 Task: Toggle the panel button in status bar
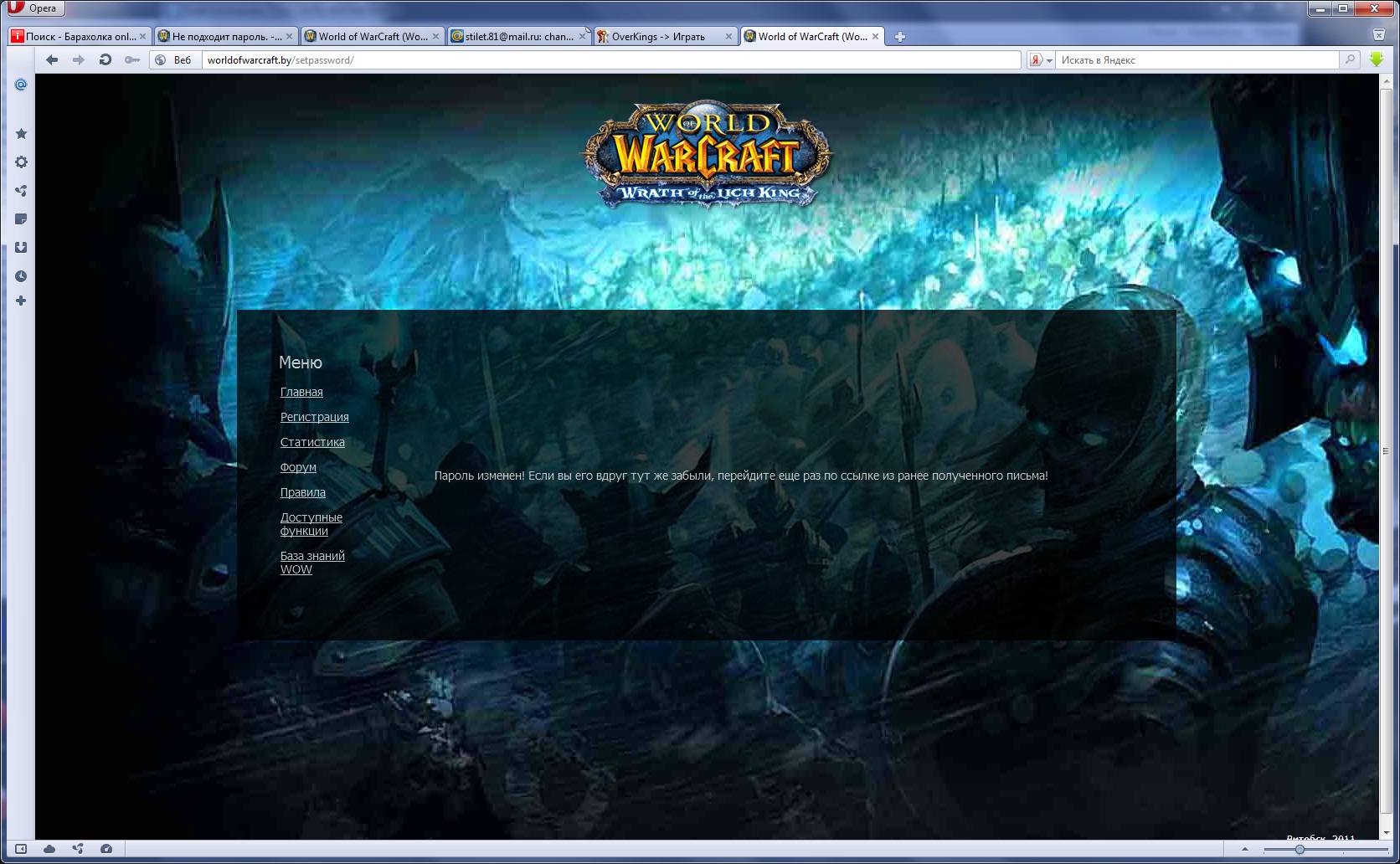click(21, 849)
